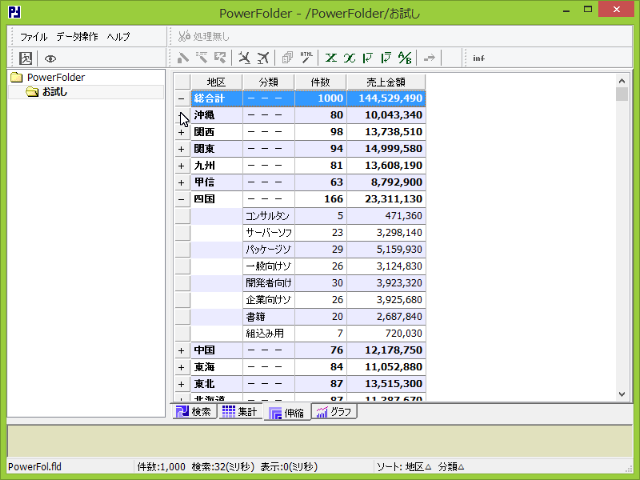Click the first green X toolbar icon
The image size is (640, 480).
click(331, 58)
